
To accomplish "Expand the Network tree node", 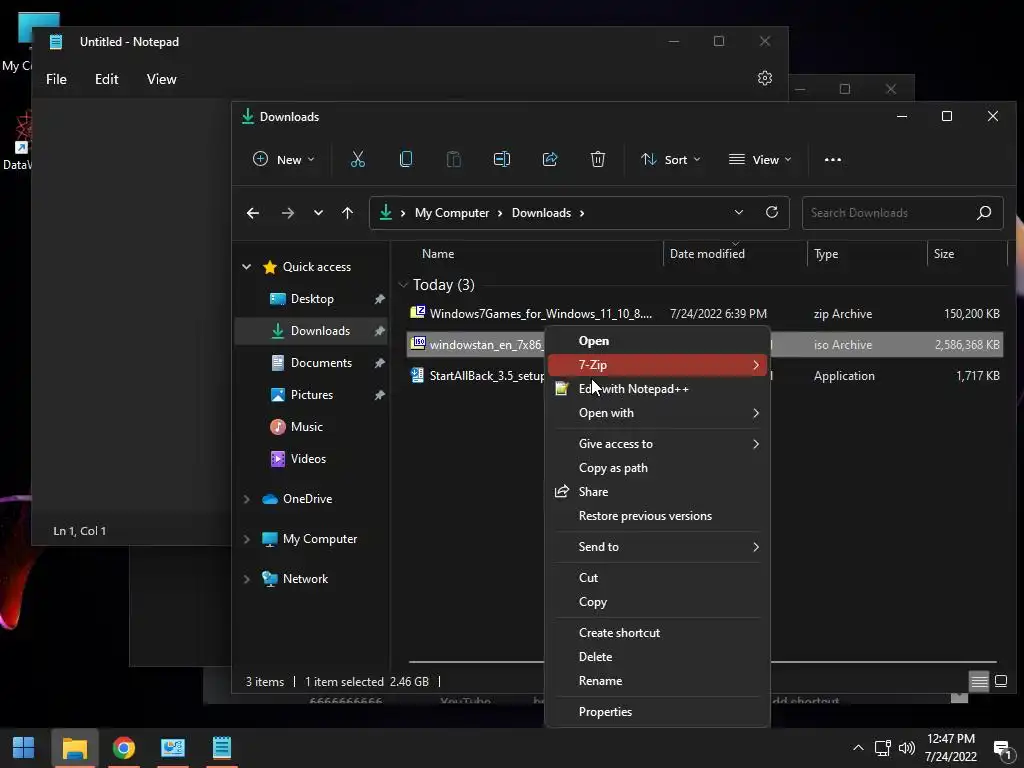I will (x=246, y=579).
